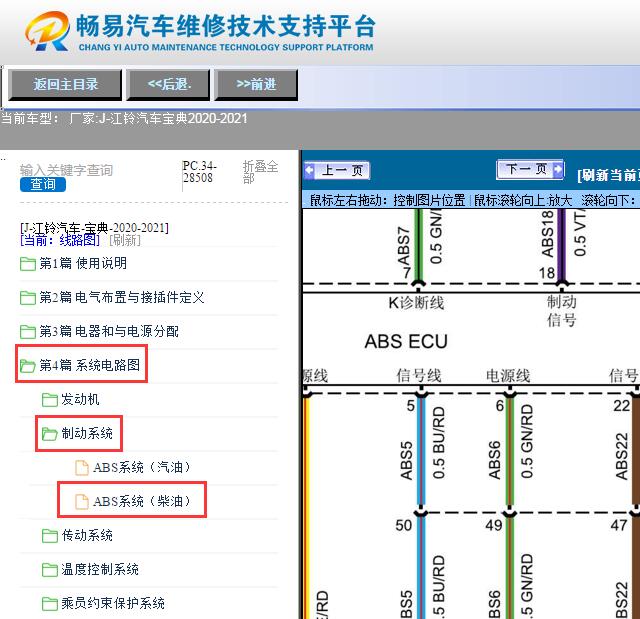Click the folder icon next to 乘员约束保护系统

coord(50,603)
